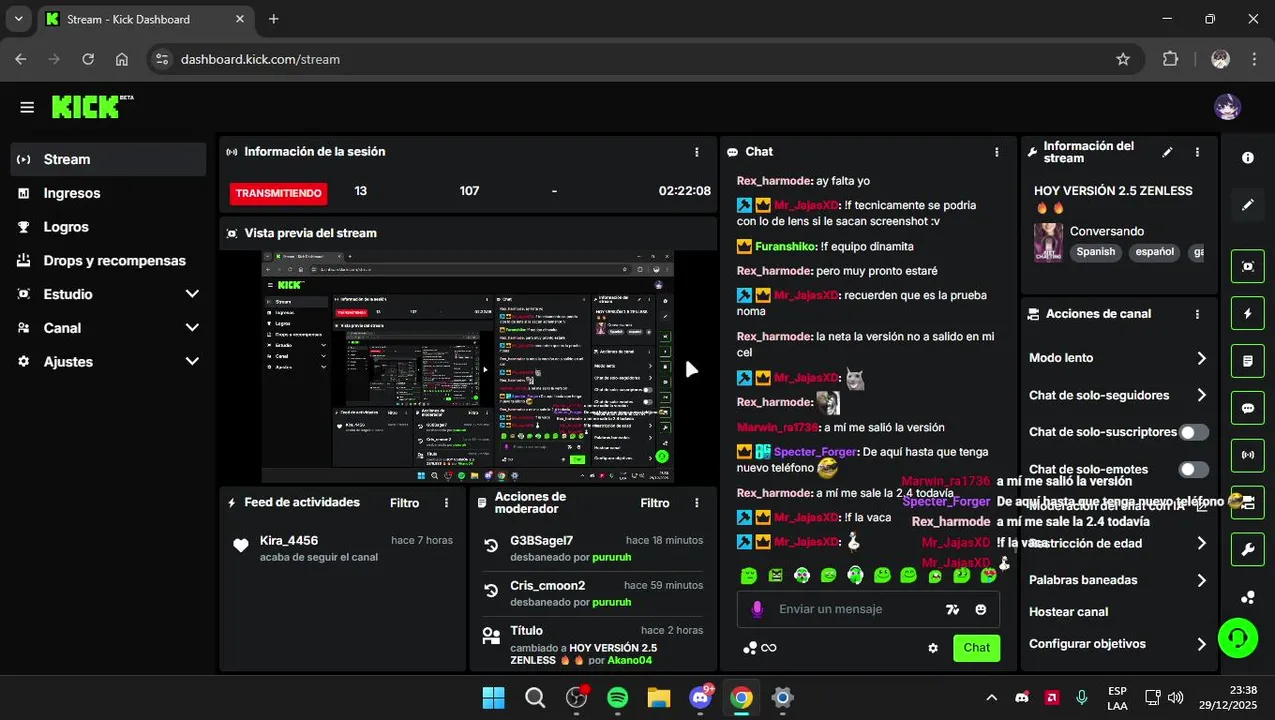This screenshot has height=720, width=1275.
Task: Click G3BSagel7 in moderator actions
Action: coord(541,540)
